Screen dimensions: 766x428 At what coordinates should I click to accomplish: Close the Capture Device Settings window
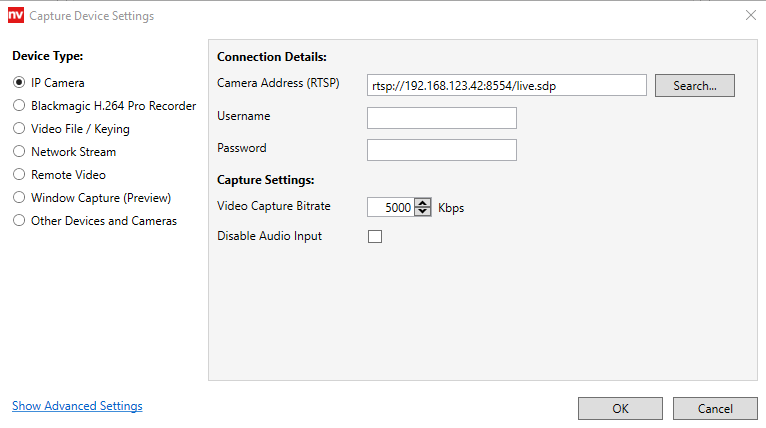pos(750,15)
